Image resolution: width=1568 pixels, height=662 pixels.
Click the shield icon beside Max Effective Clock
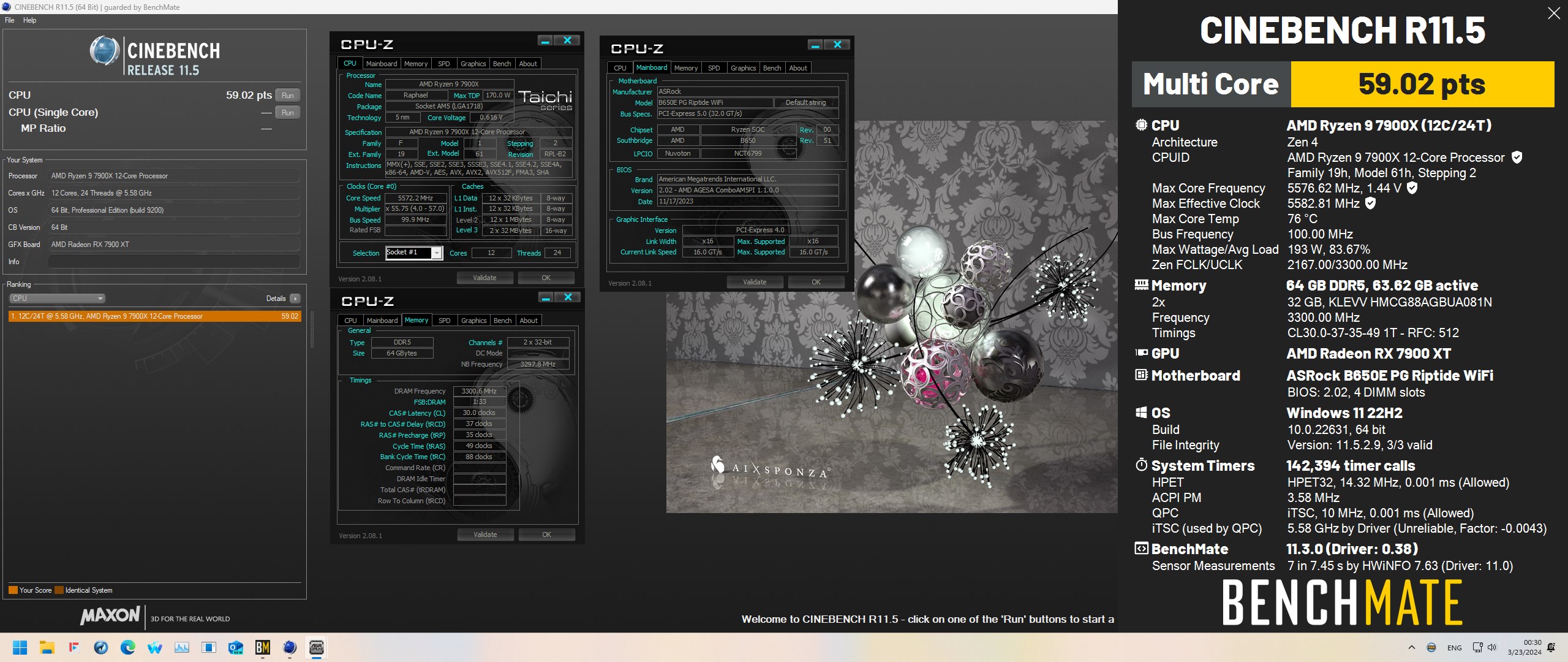click(x=1370, y=203)
